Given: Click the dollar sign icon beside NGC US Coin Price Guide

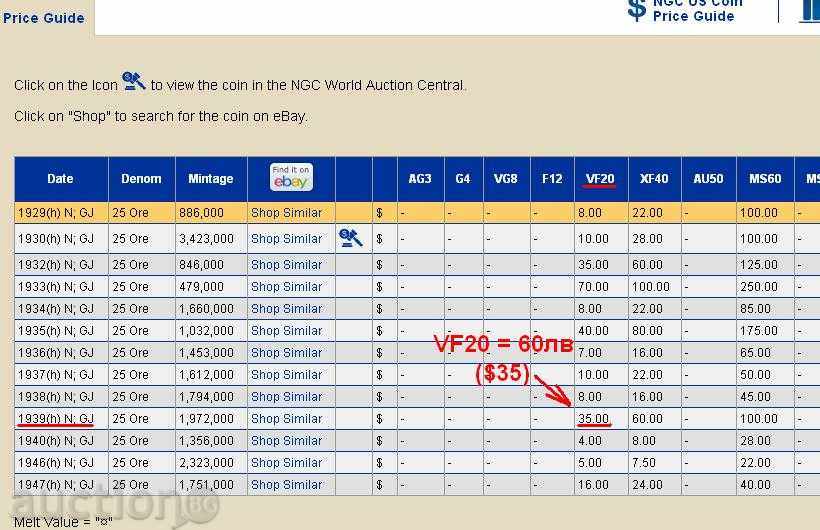Looking at the screenshot, I should pos(636,9).
